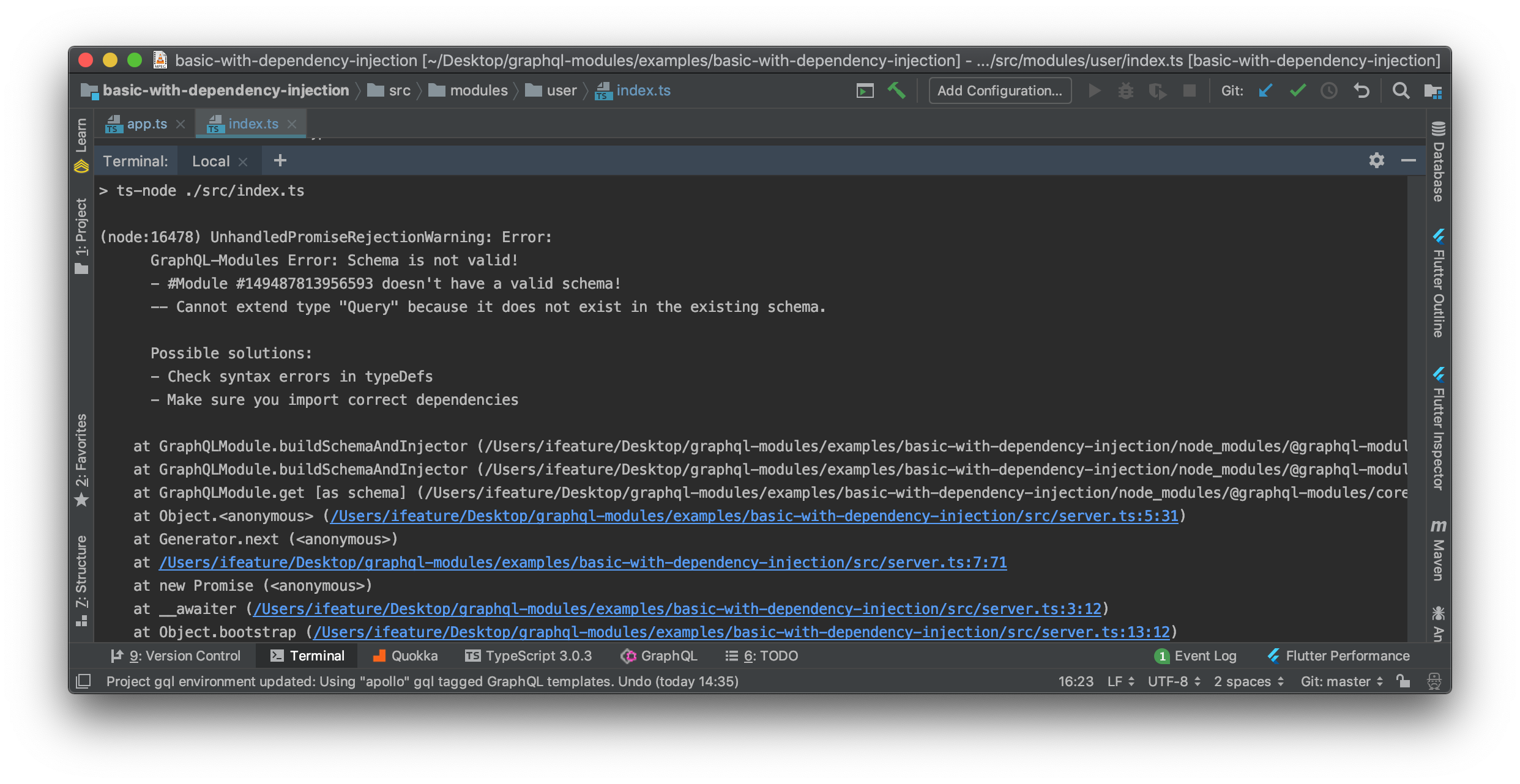Click the Git revert icon
This screenshot has width=1520, height=784.
click(1362, 91)
